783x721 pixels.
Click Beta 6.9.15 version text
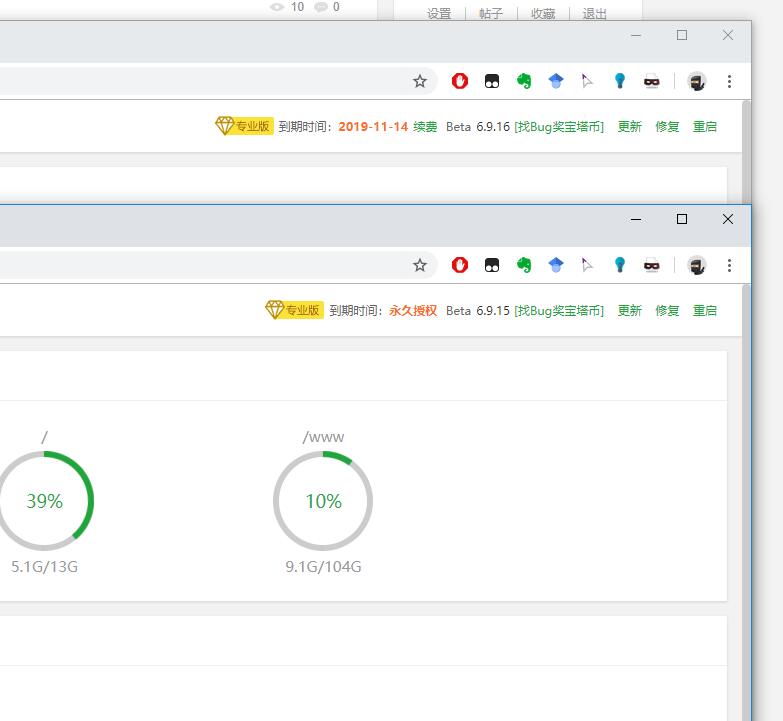tap(477, 311)
